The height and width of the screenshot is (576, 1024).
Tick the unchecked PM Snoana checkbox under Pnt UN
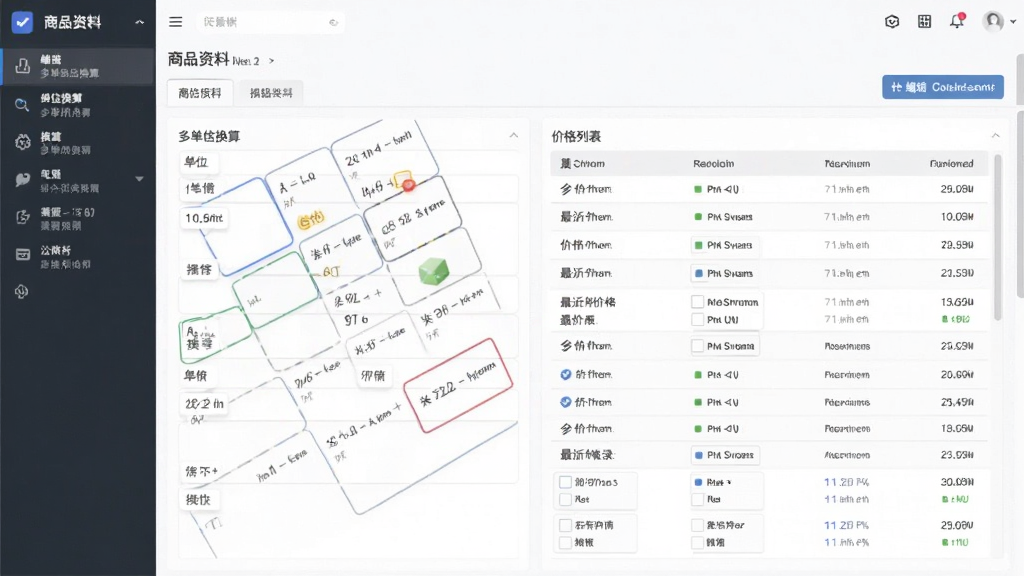click(x=697, y=346)
